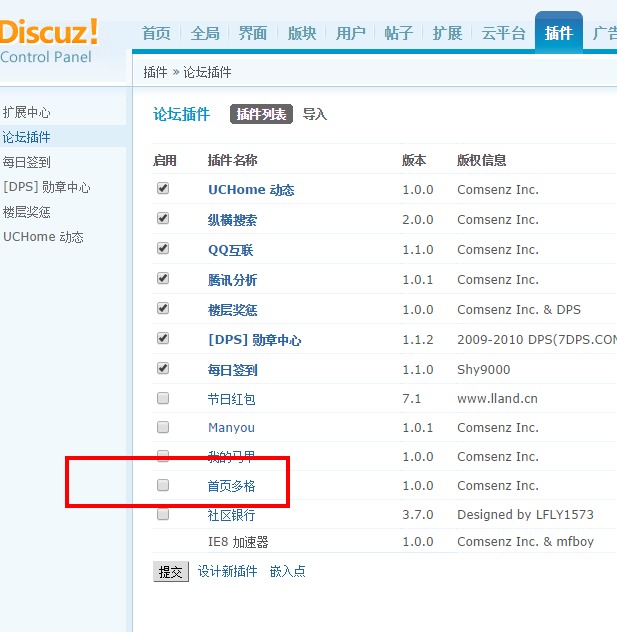Image resolution: width=617 pixels, height=632 pixels.
Task: Open the [DPS] 勋章中心 plugin list link
Action: 255,340
